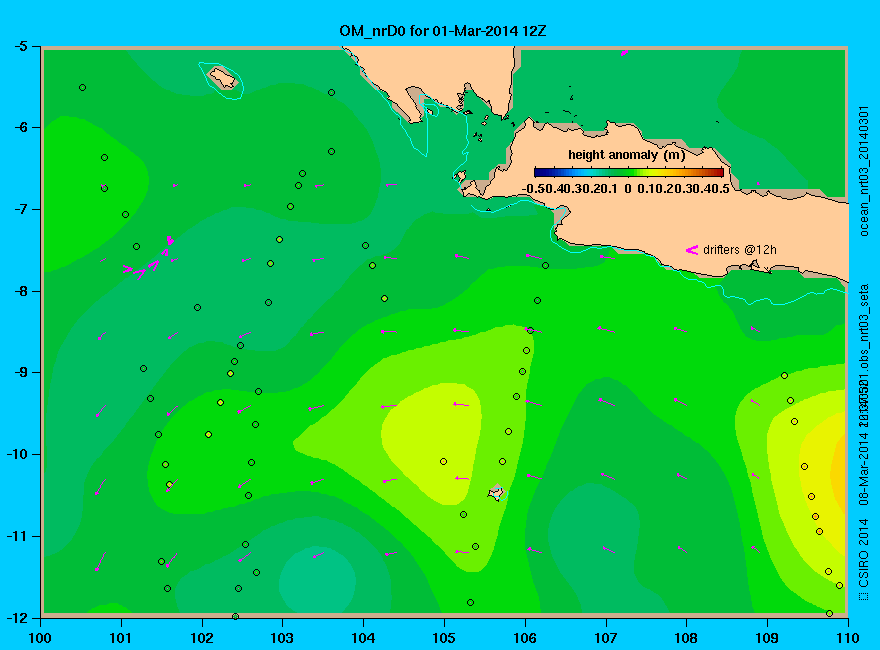
Task: Click the longitude label "102"
Action: pos(201,638)
